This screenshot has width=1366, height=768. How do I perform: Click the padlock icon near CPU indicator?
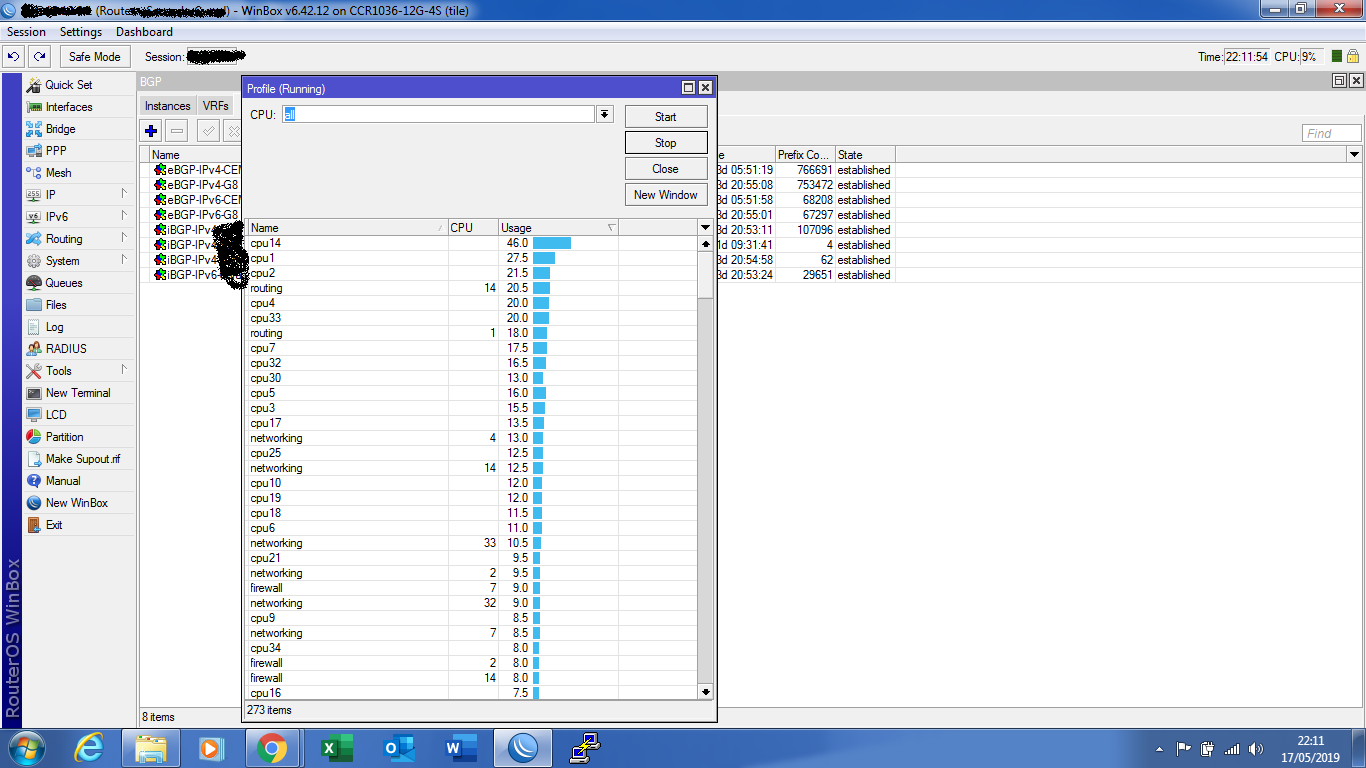tap(1352, 57)
